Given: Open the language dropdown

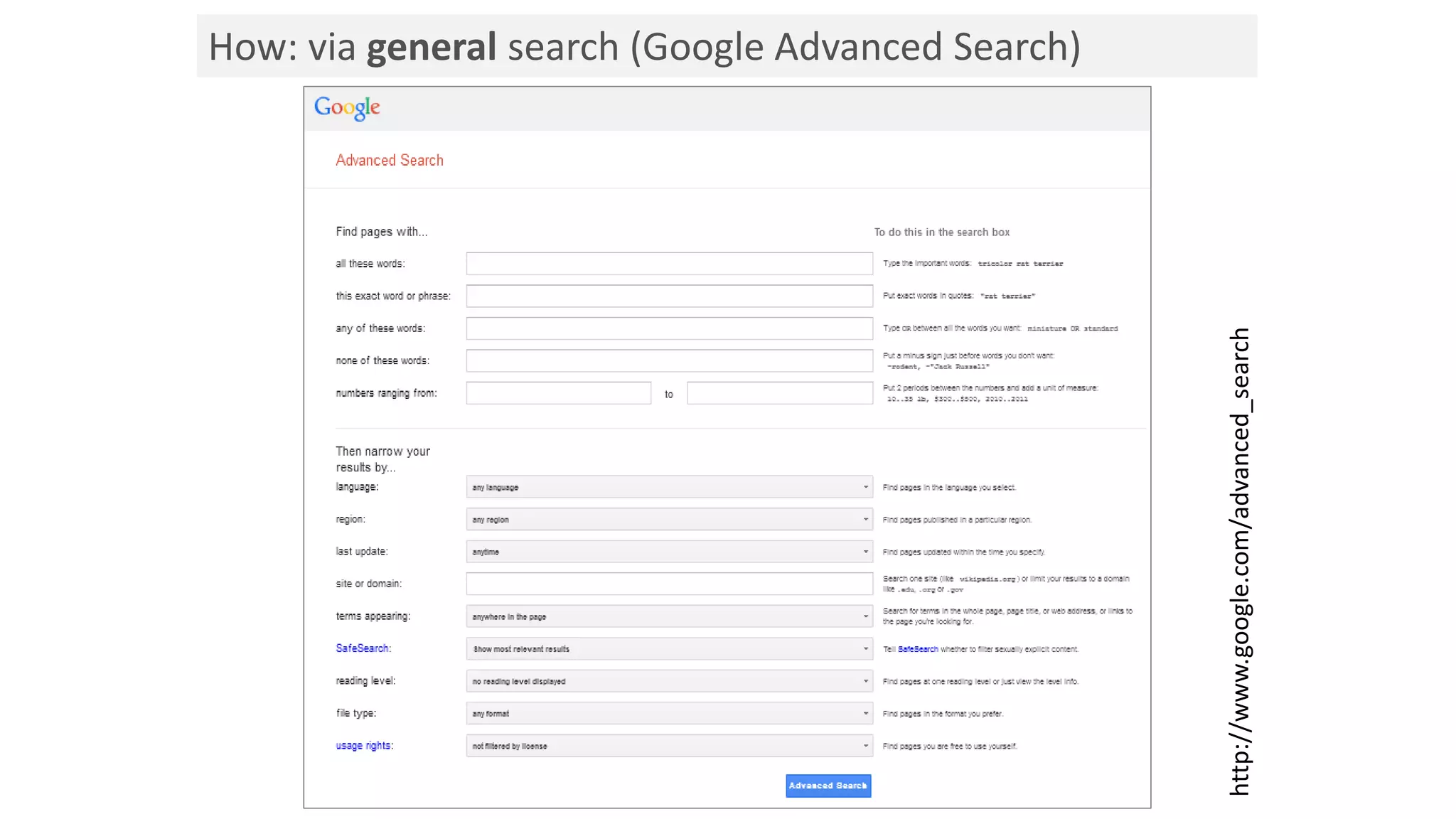Looking at the screenshot, I should coord(668,487).
